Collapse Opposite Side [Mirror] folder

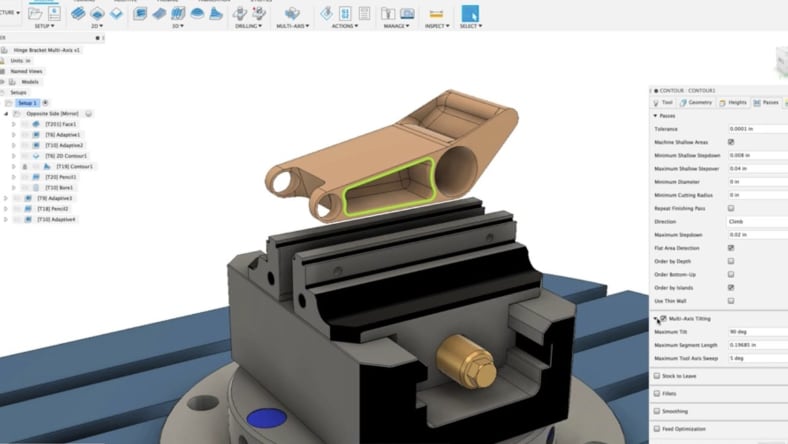point(6,114)
